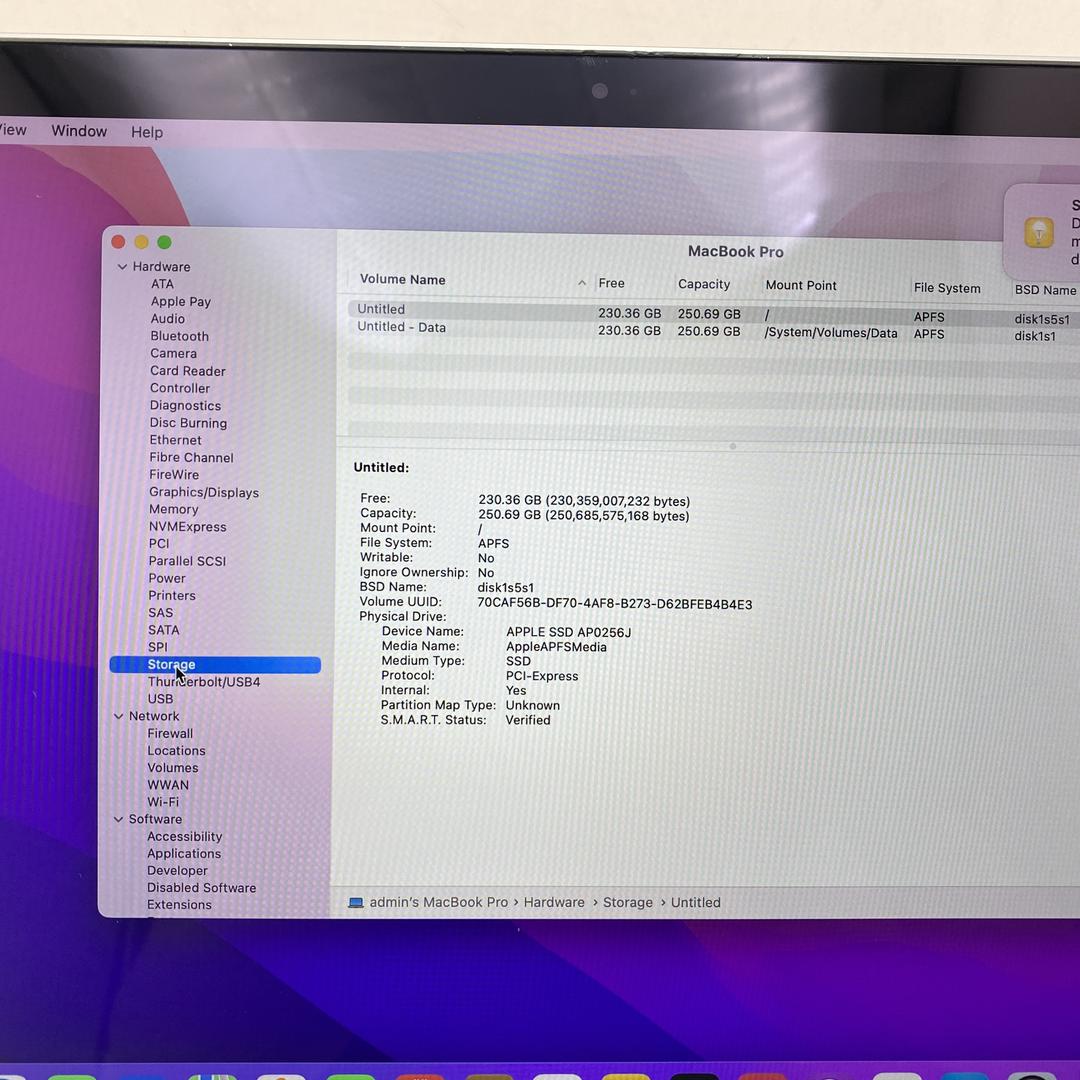
Task: Select the Untitled - Data volume row
Action: pyautogui.click(x=714, y=331)
